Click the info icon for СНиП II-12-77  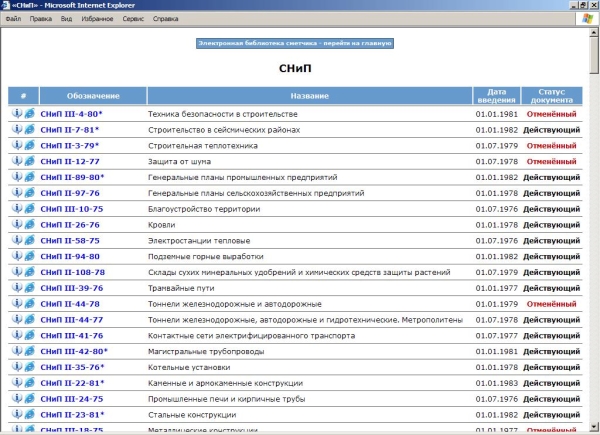(17, 161)
